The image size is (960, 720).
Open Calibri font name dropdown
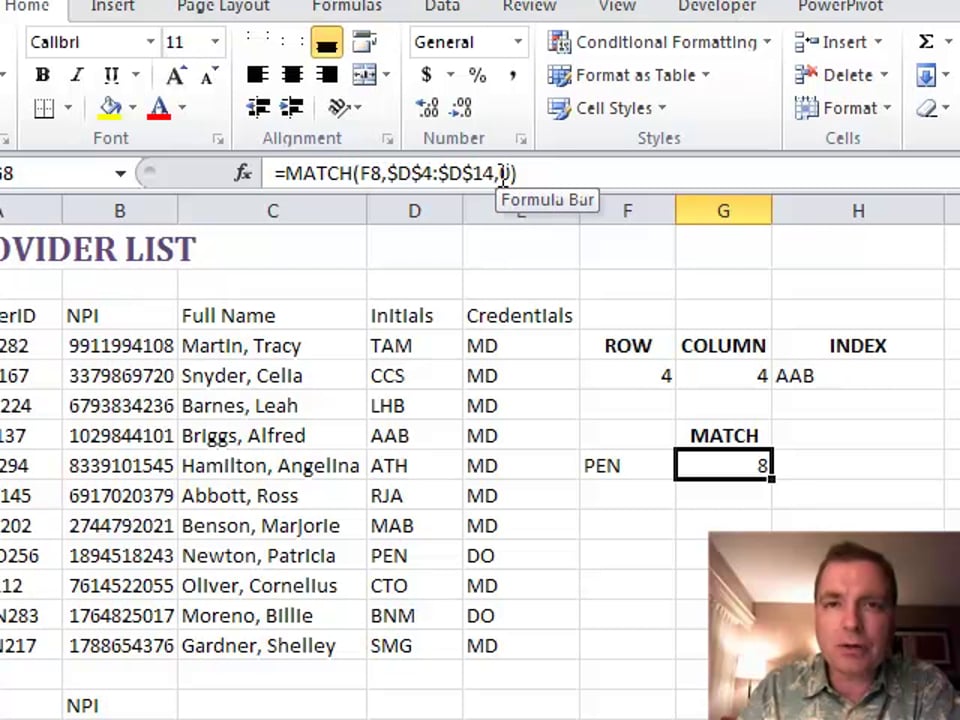click(150, 42)
